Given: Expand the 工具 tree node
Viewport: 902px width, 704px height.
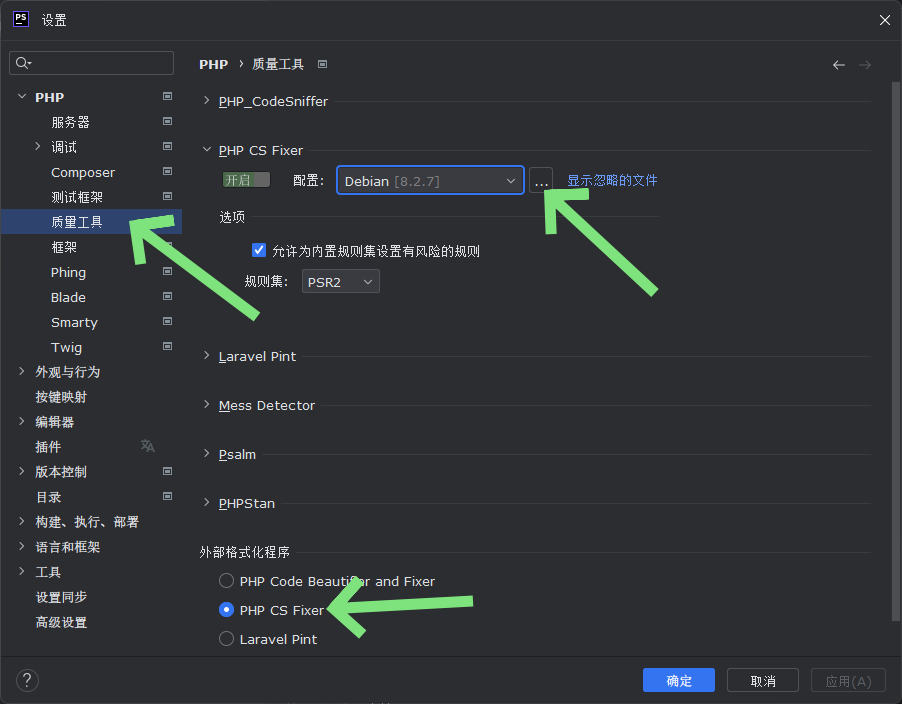Looking at the screenshot, I should pos(22,571).
